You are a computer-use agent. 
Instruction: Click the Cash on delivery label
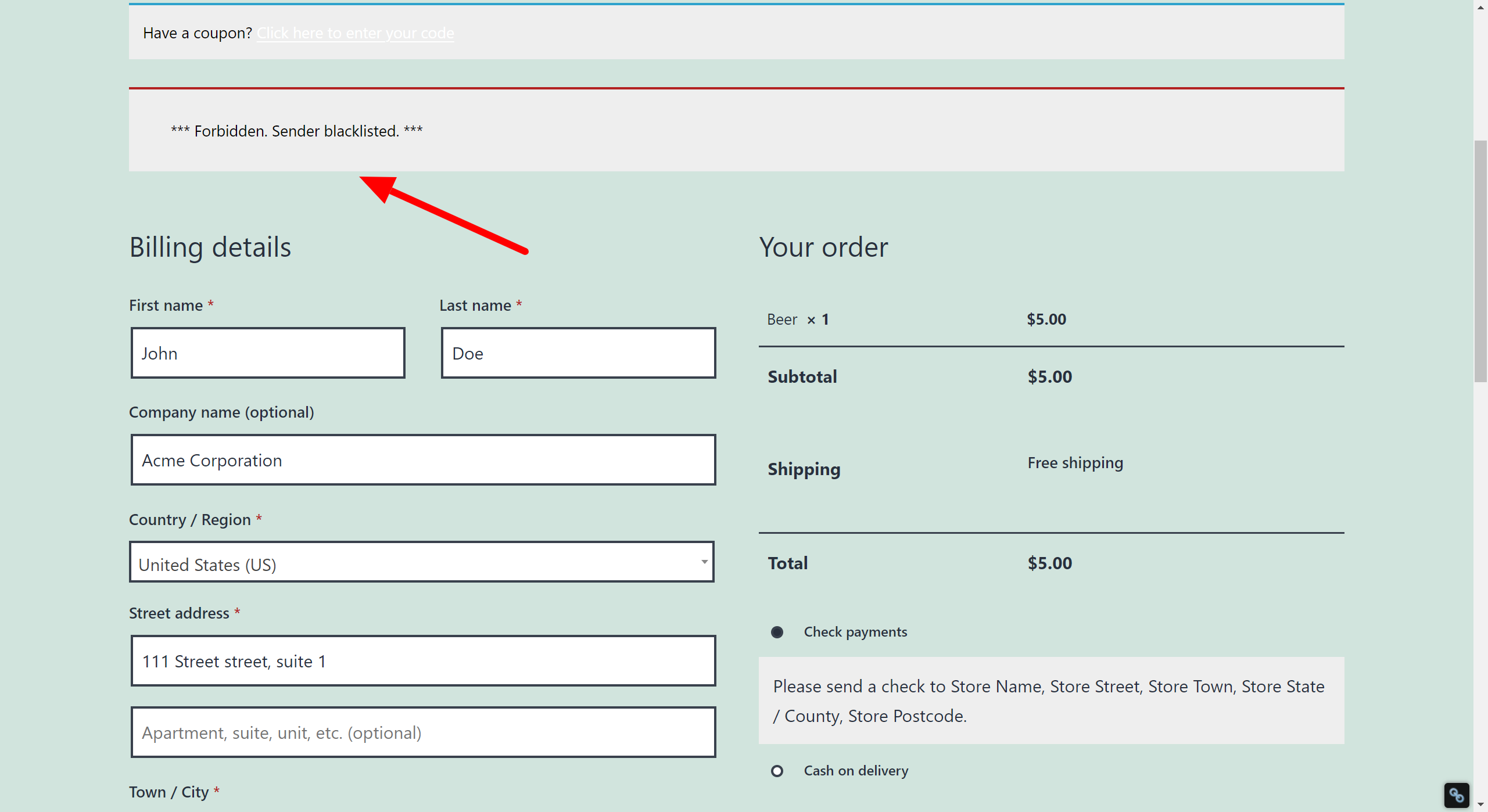click(x=856, y=771)
